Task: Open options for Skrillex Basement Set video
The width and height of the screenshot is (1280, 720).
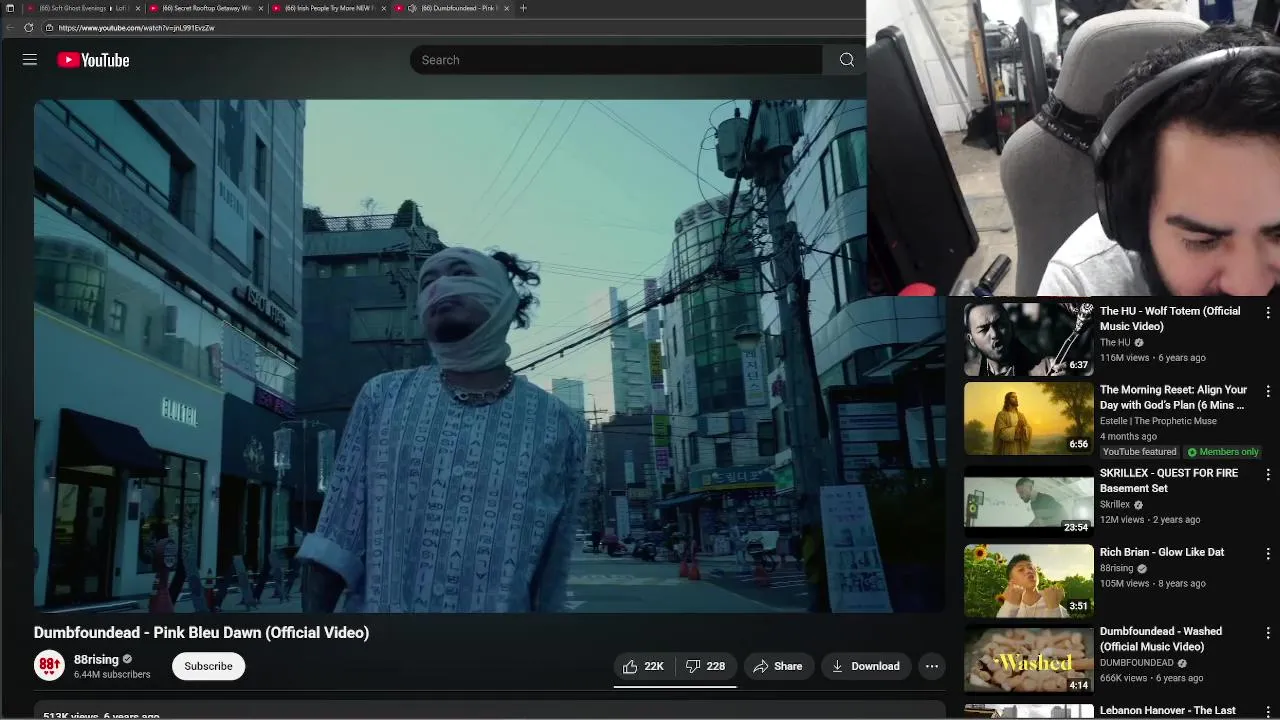Action: (x=1268, y=475)
